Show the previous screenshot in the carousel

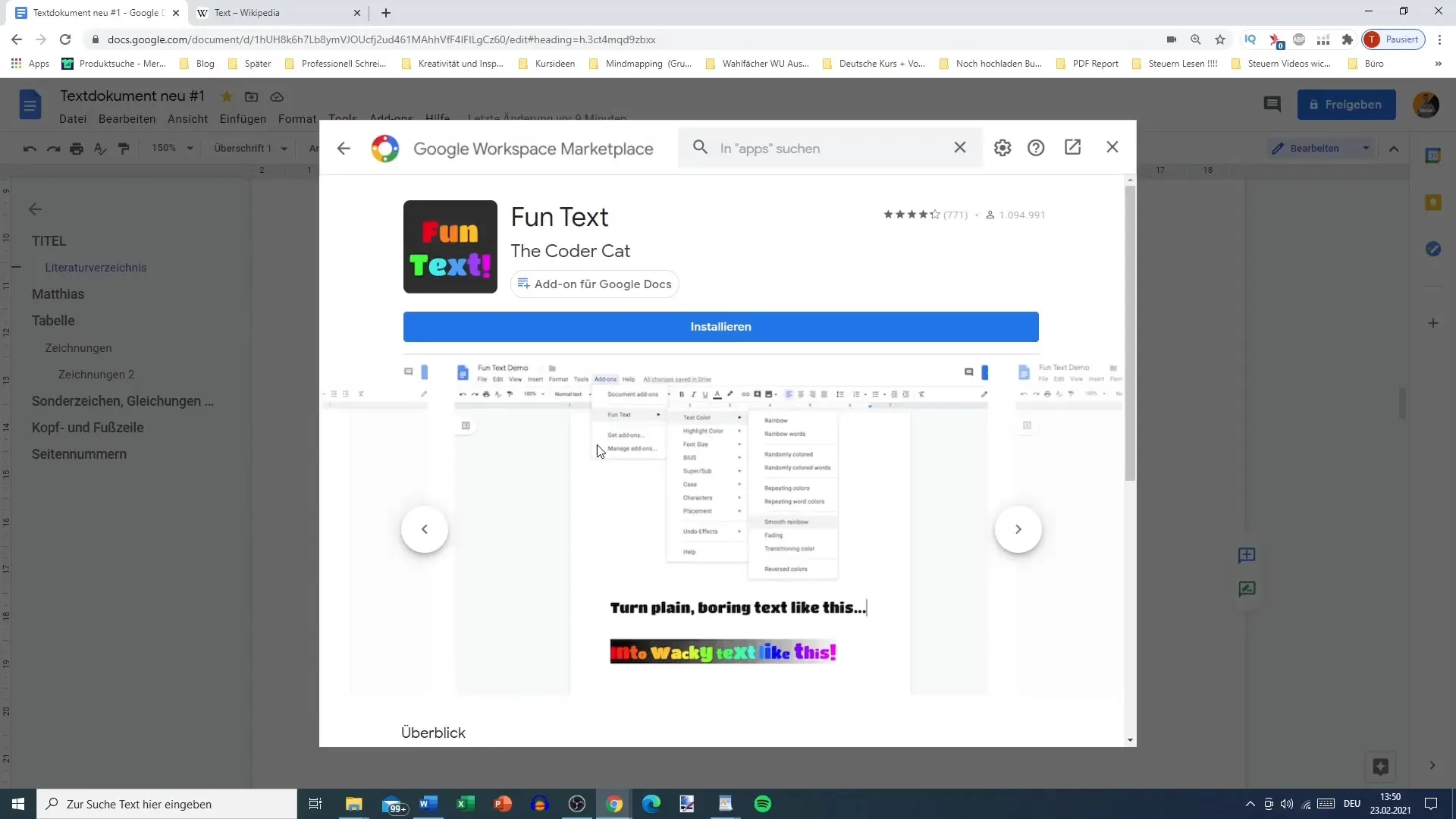(425, 529)
